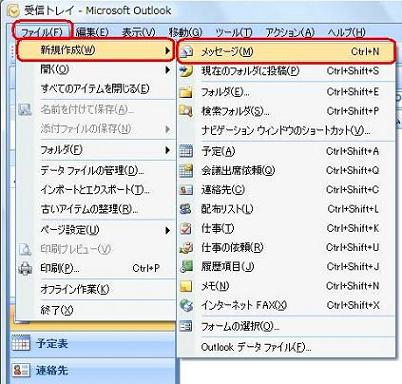Click the Message (メッセージ) mail icon

(186, 52)
